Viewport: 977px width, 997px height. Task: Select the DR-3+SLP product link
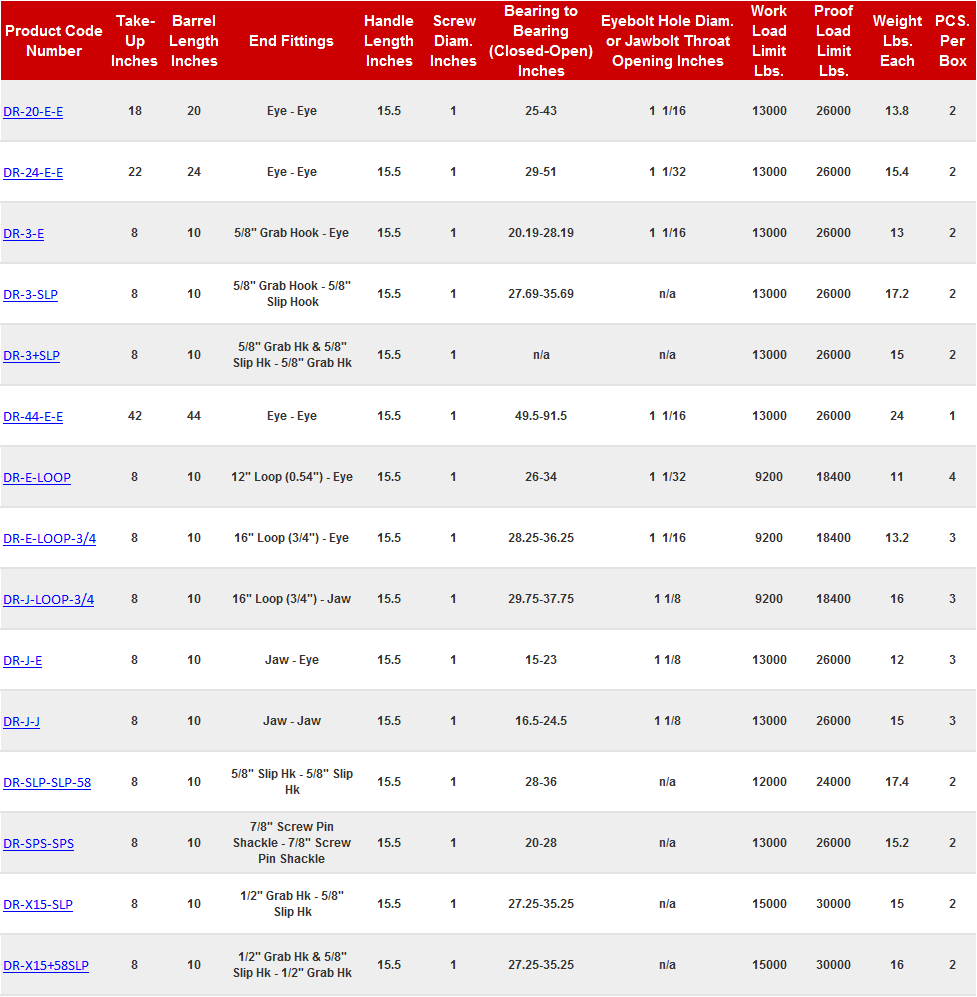coord(32,355)
